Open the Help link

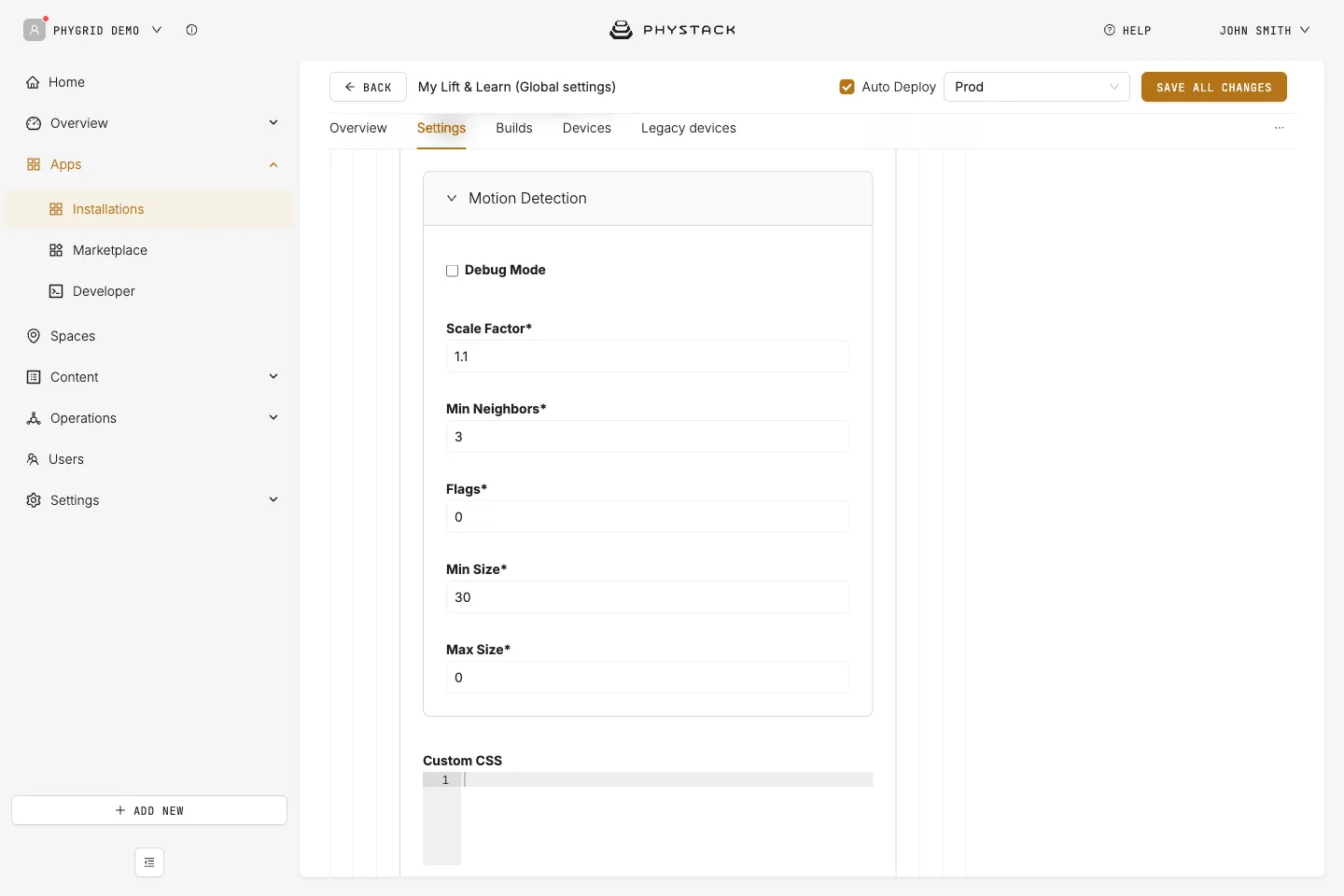(x=1127, y=30)
